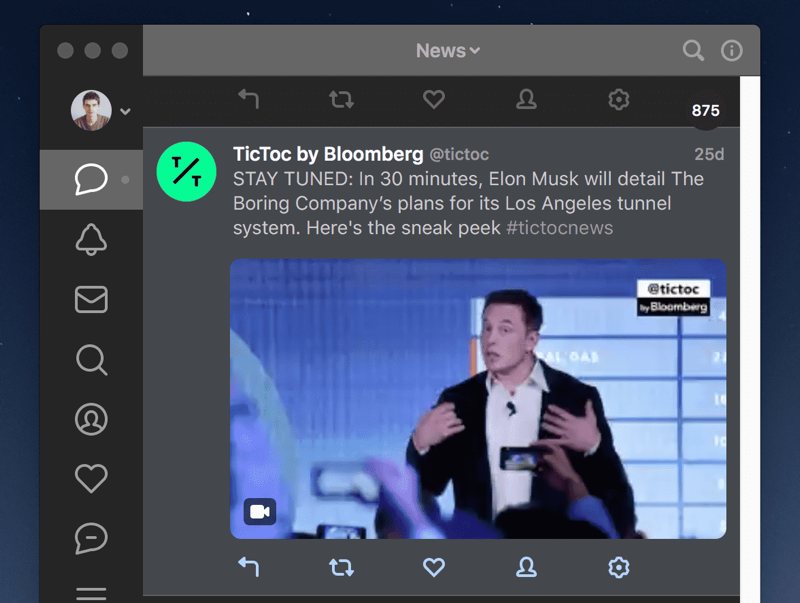Show liked tweets via sidebar heart icon
Image resolution: width=800 pixels, height=603 pixels.
point(91,479)
